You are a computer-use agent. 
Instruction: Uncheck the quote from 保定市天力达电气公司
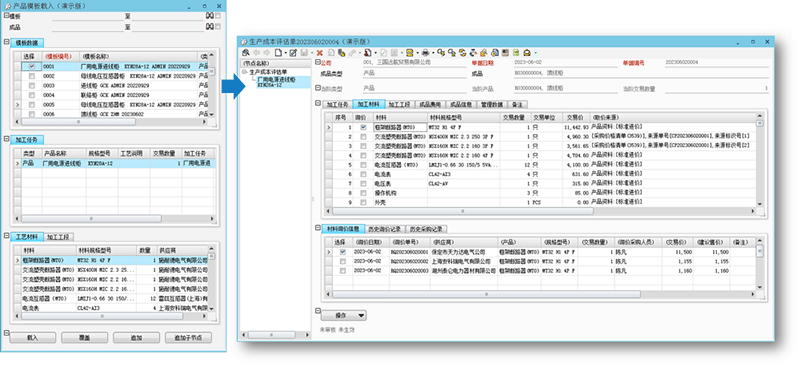pos(342,252)
